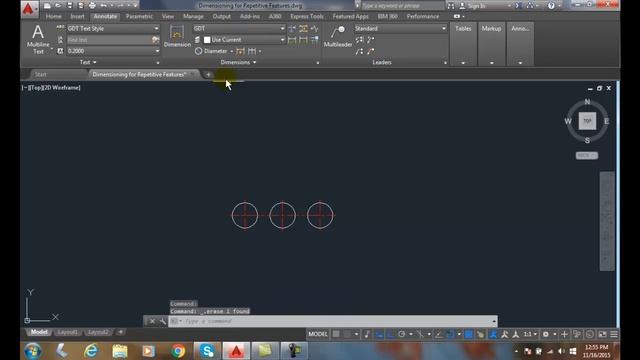Image resolution: width=640 pixels, height=360 pixels.
Task: Toggle lineweight display blue square
Action: (469, 334)
